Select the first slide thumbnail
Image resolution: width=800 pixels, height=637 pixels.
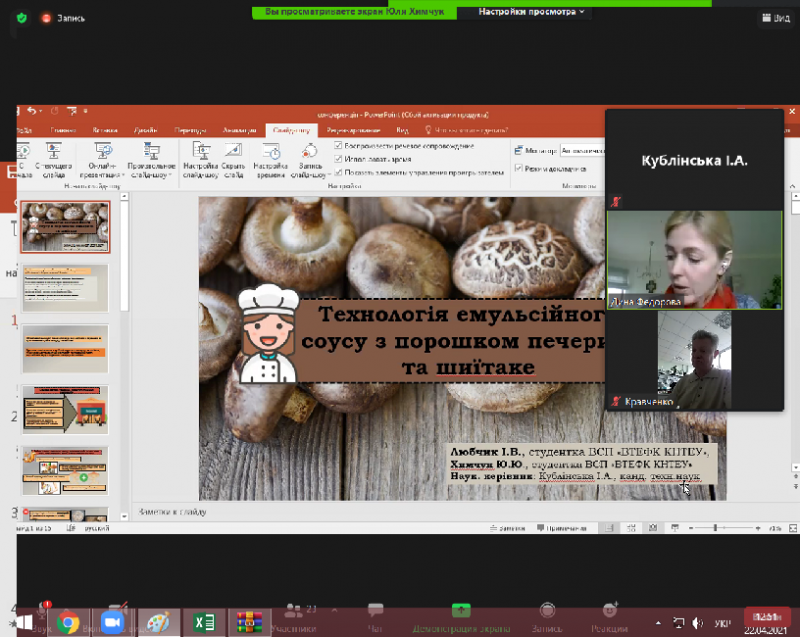coord(65,227)
